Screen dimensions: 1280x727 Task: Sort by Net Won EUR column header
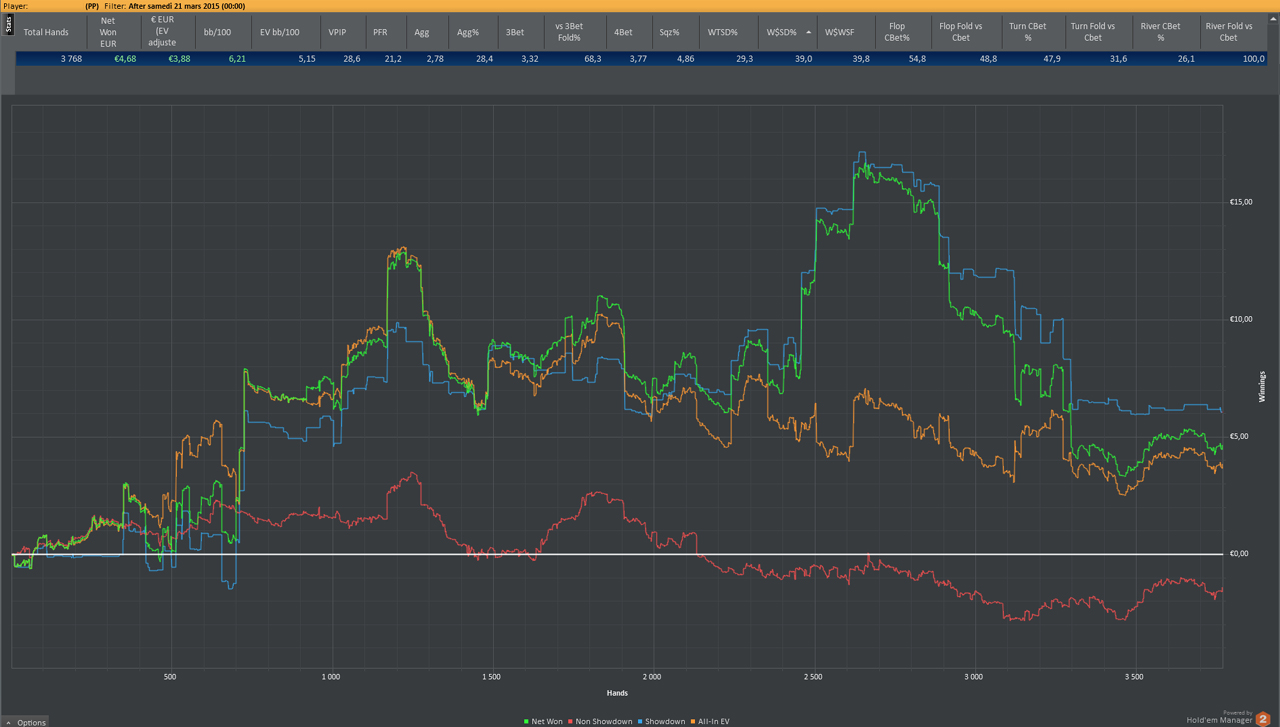pos(112,32)
